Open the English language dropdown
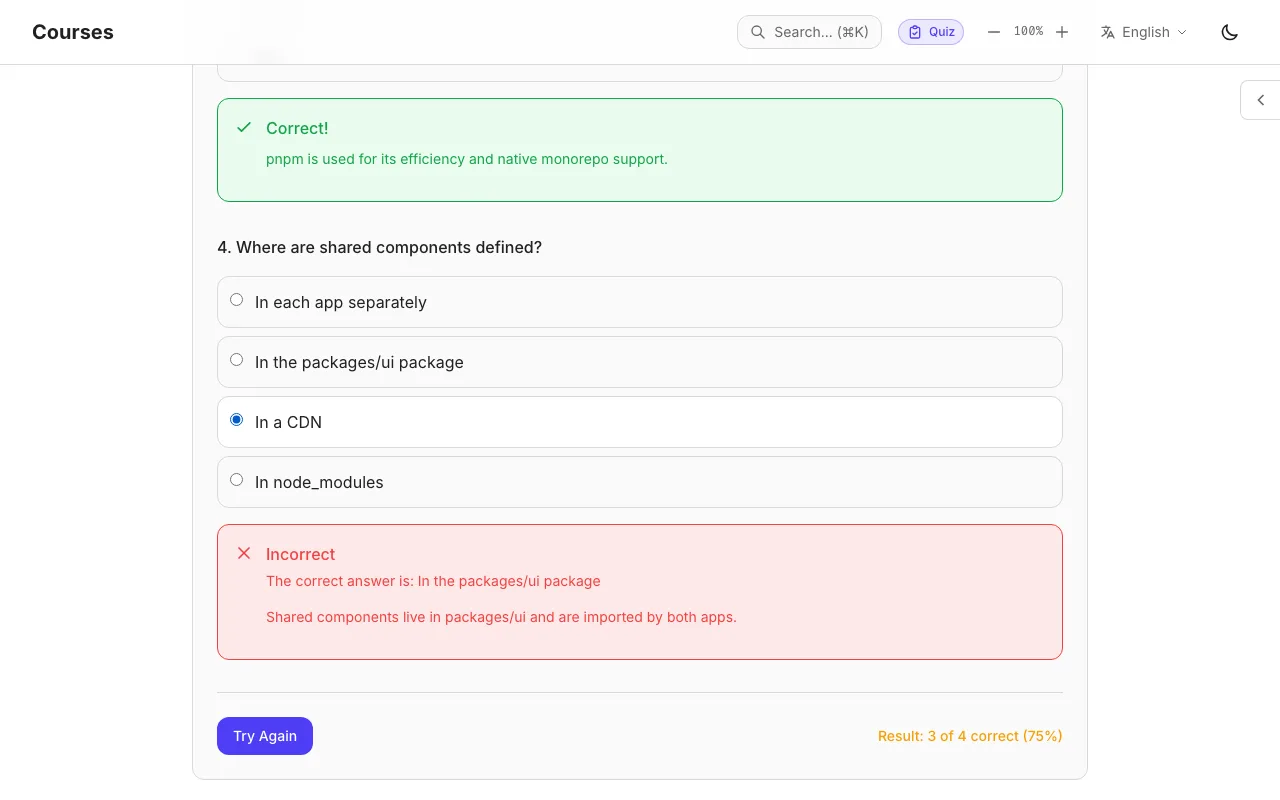This screenshot has height=800, width=1280. (1144, 32)
